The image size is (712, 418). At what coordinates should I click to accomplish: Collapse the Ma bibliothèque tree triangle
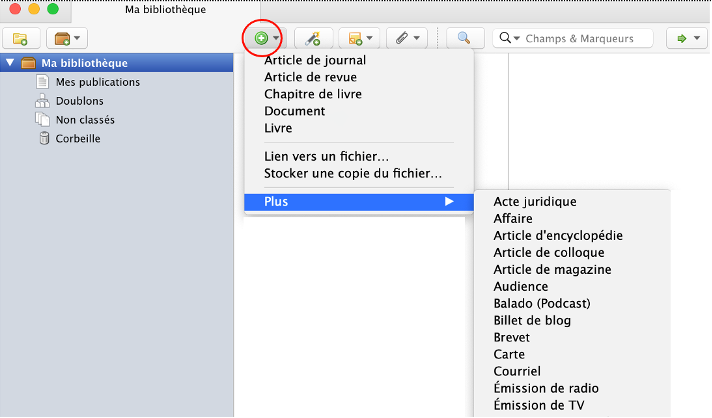pyautogui.click(x=11, y=63)
